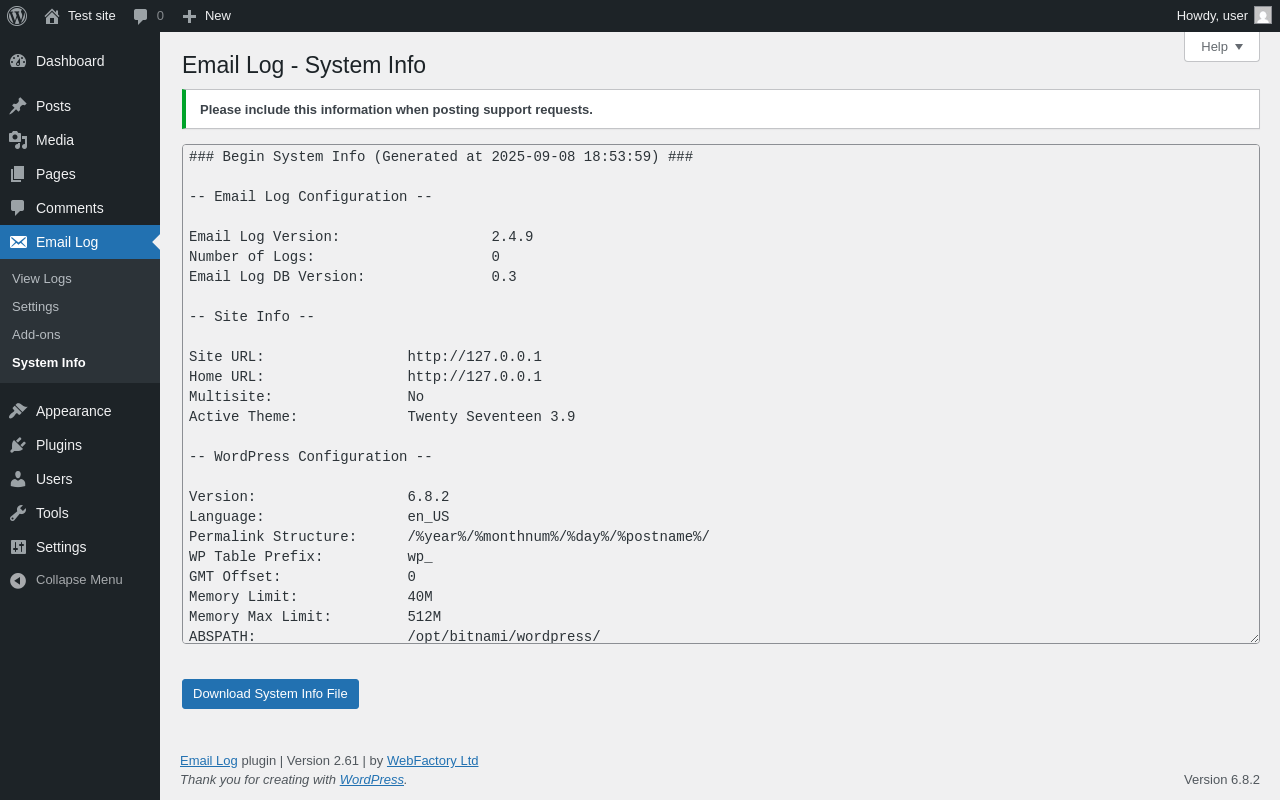Click the user avatar in the admin bar
Image resolution: width=1280 pixels, height=800 pixels.
tap(1263, 15)
